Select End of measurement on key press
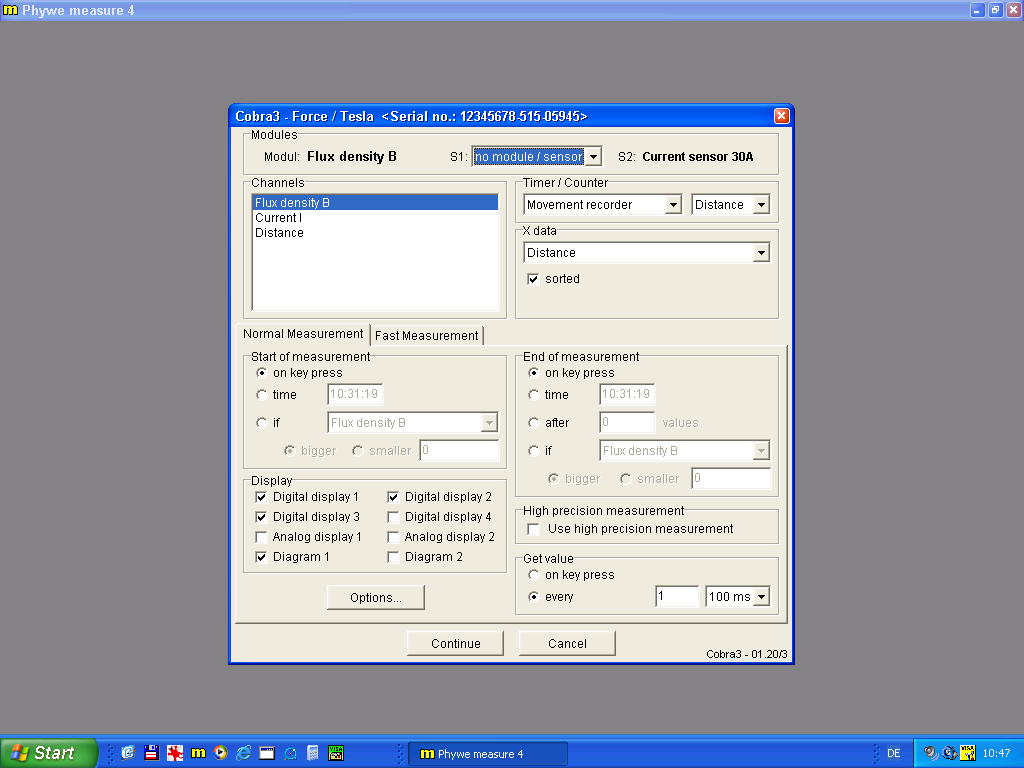1024x768 pixels. coord(534,373)
